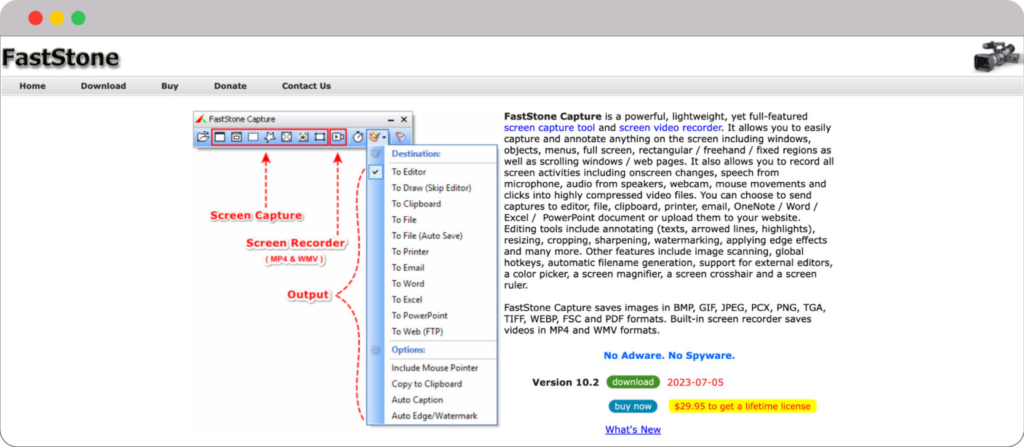Enable the Auto Caption option
This screenshot has width=1024, height=447.
point(417,399)
